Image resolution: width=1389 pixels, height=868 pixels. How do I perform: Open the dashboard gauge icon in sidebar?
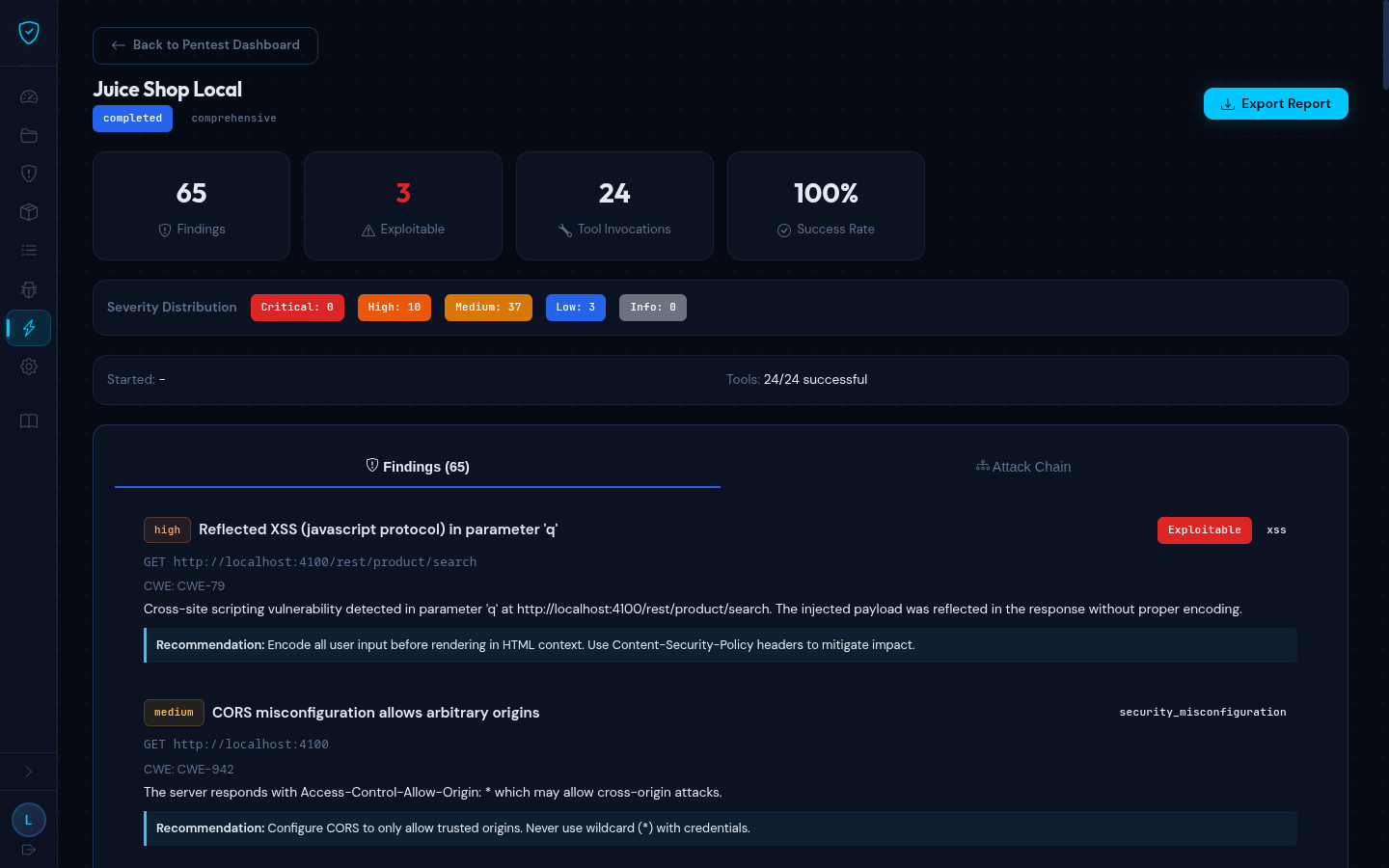(x=29, y=96)
